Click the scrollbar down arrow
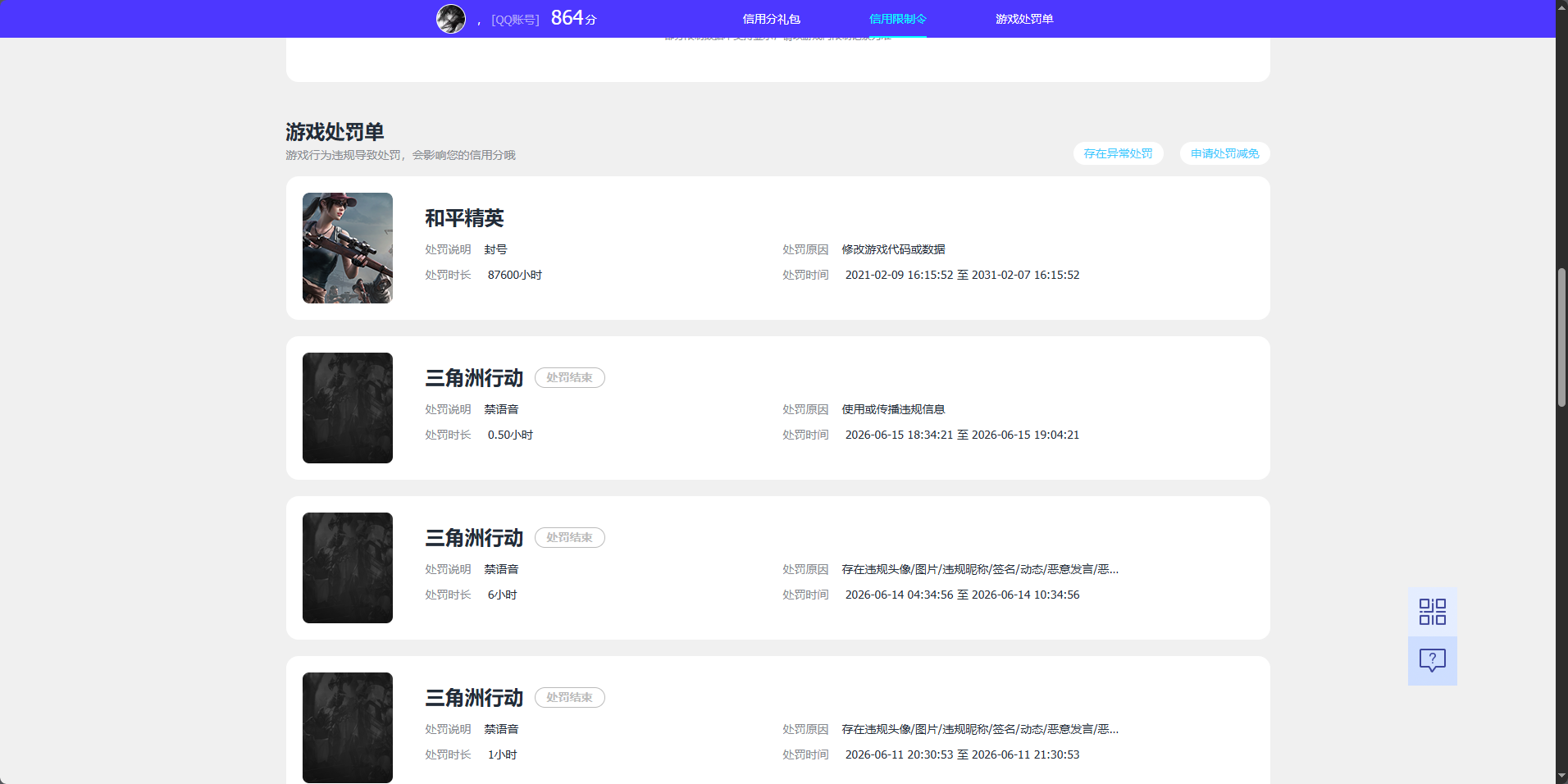The width and height of the screenshot is (1568, 784). (x=1561, y=777)
